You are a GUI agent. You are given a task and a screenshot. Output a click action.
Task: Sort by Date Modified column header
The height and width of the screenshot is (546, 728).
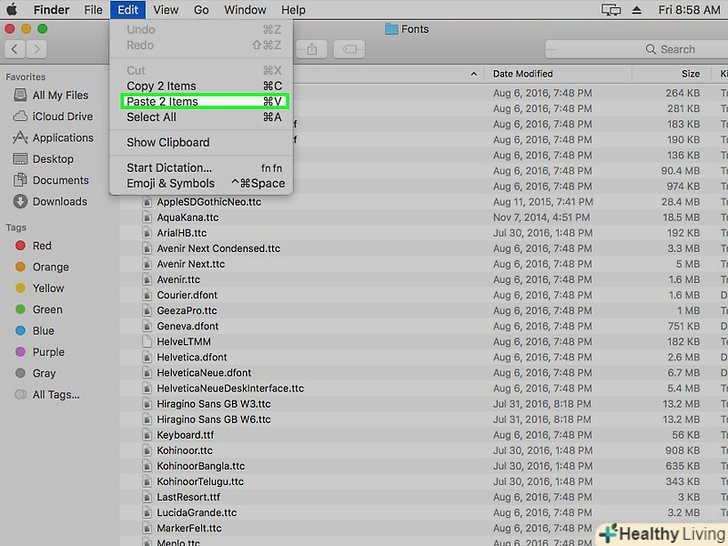pos(523,74)
